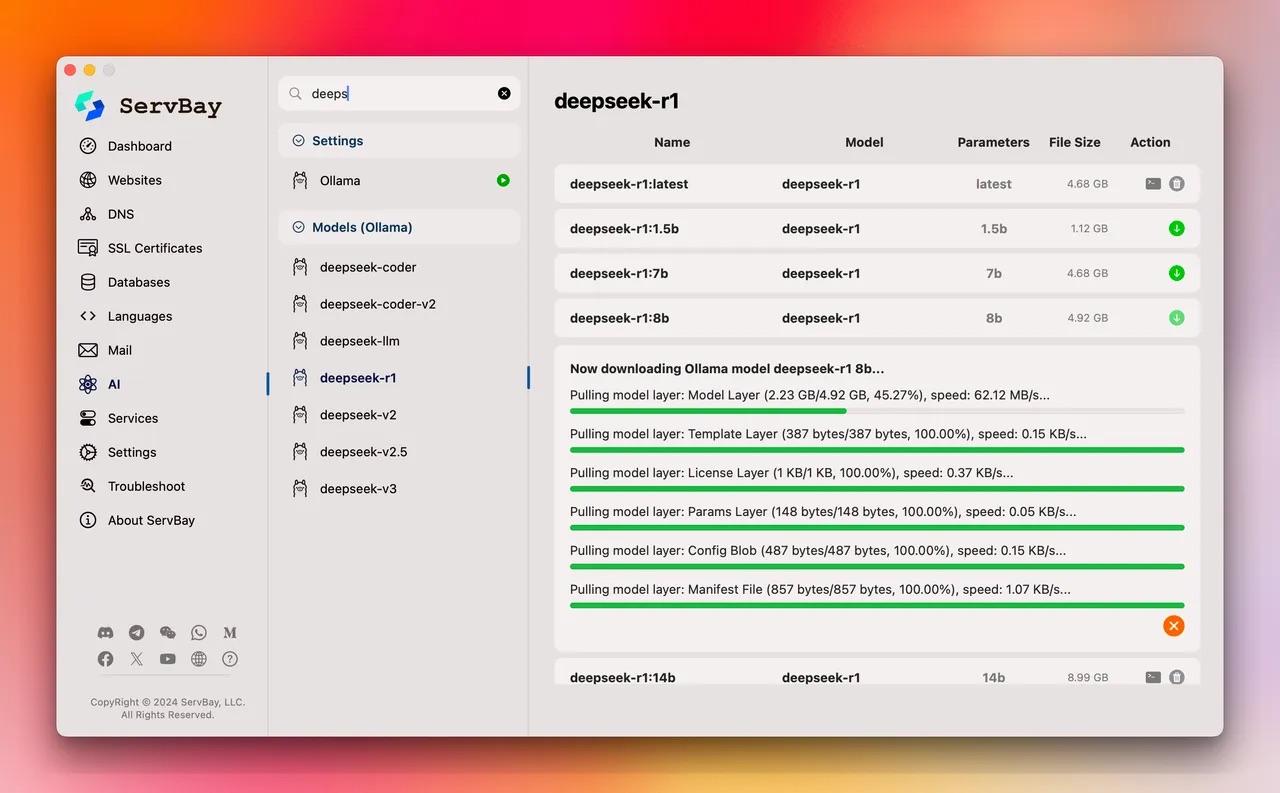This screenshot has width=1280, height=793.
Task: Click the Name column header
Action: point(672,142)
